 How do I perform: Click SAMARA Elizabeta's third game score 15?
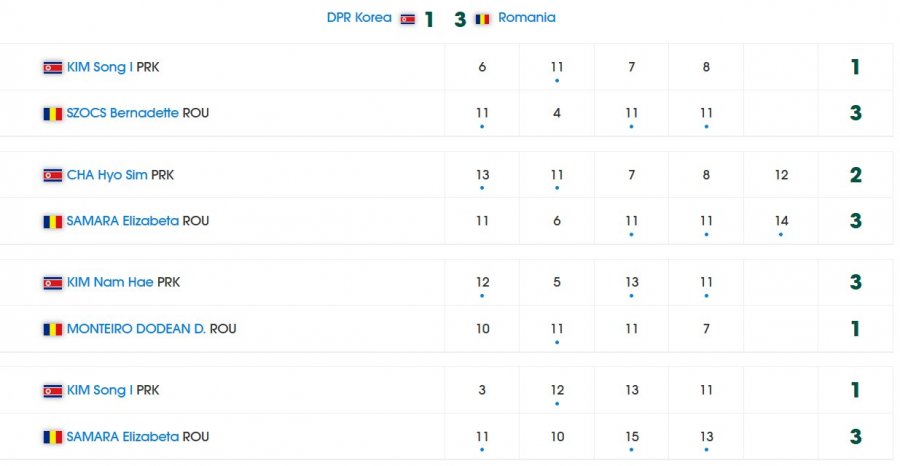click(632, 437)
